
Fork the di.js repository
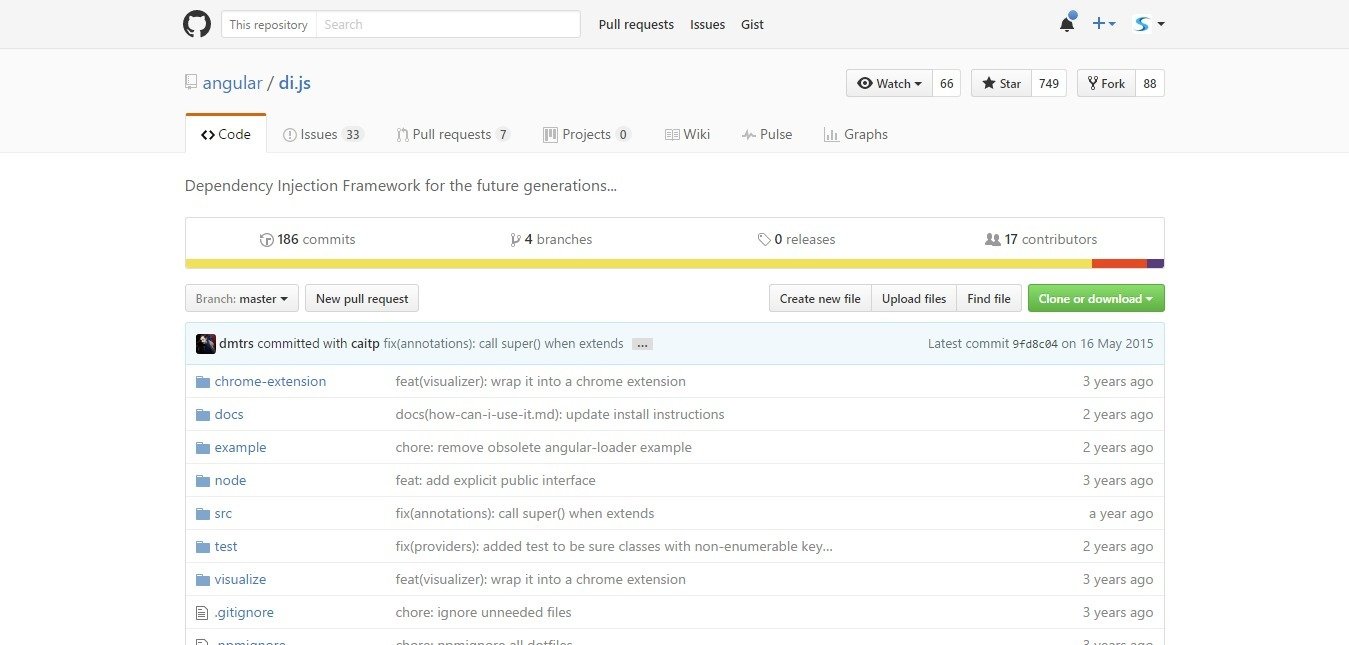click(1106, 83)
